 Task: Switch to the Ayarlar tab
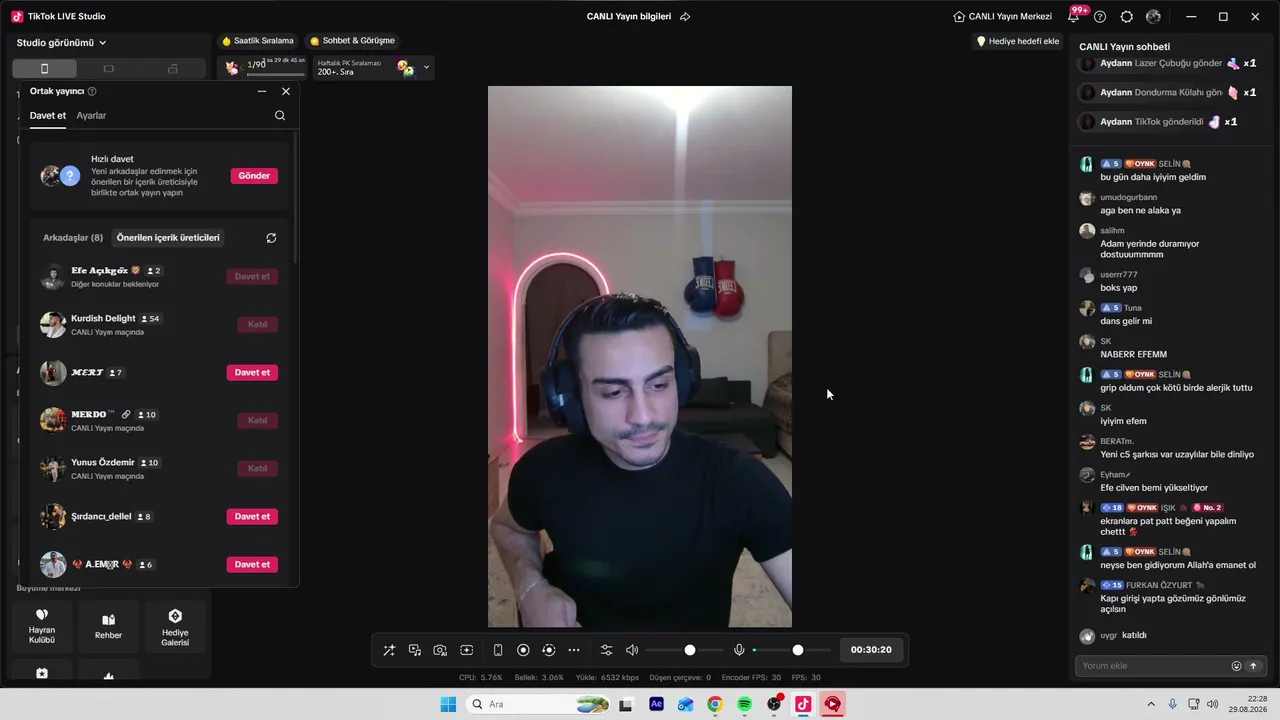click(91, 115)
